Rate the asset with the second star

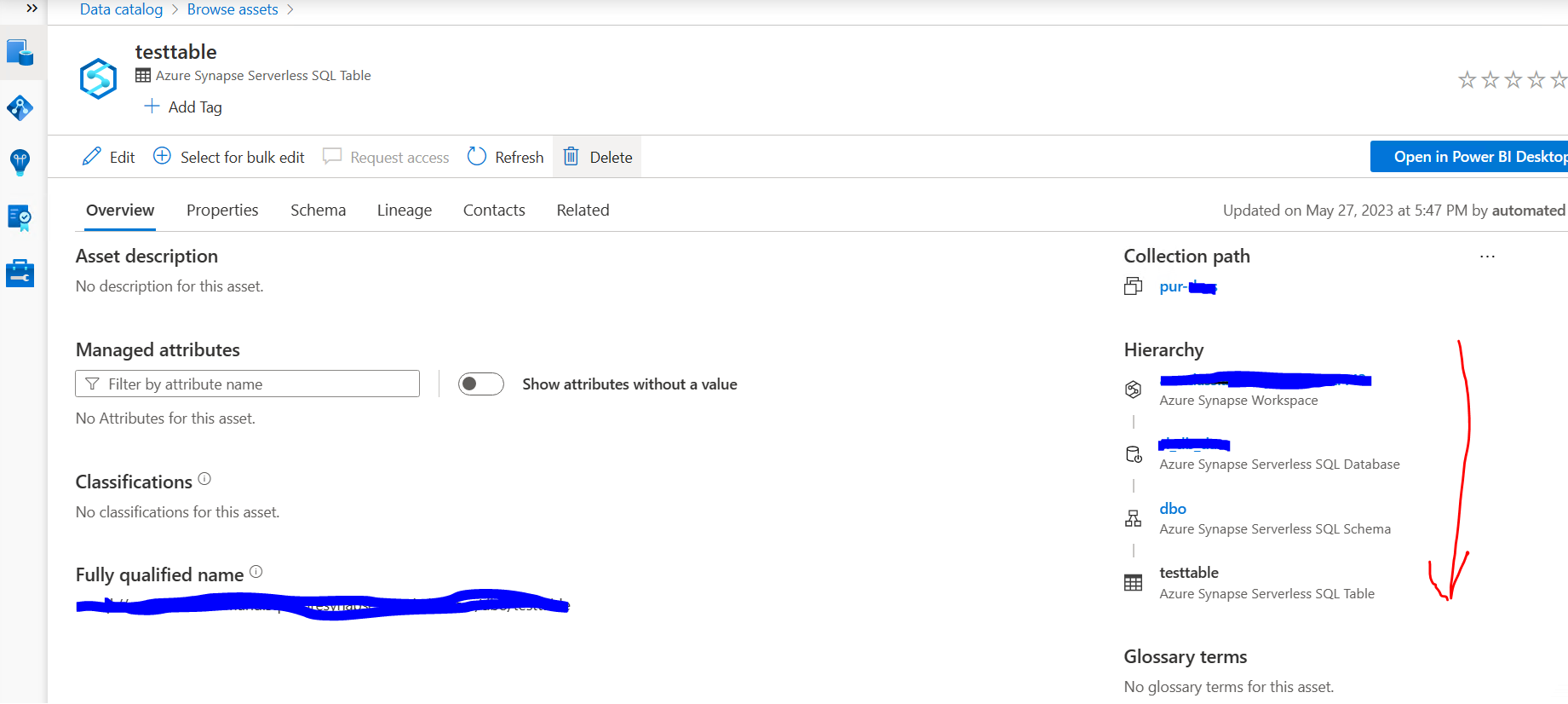point(1490,80)
